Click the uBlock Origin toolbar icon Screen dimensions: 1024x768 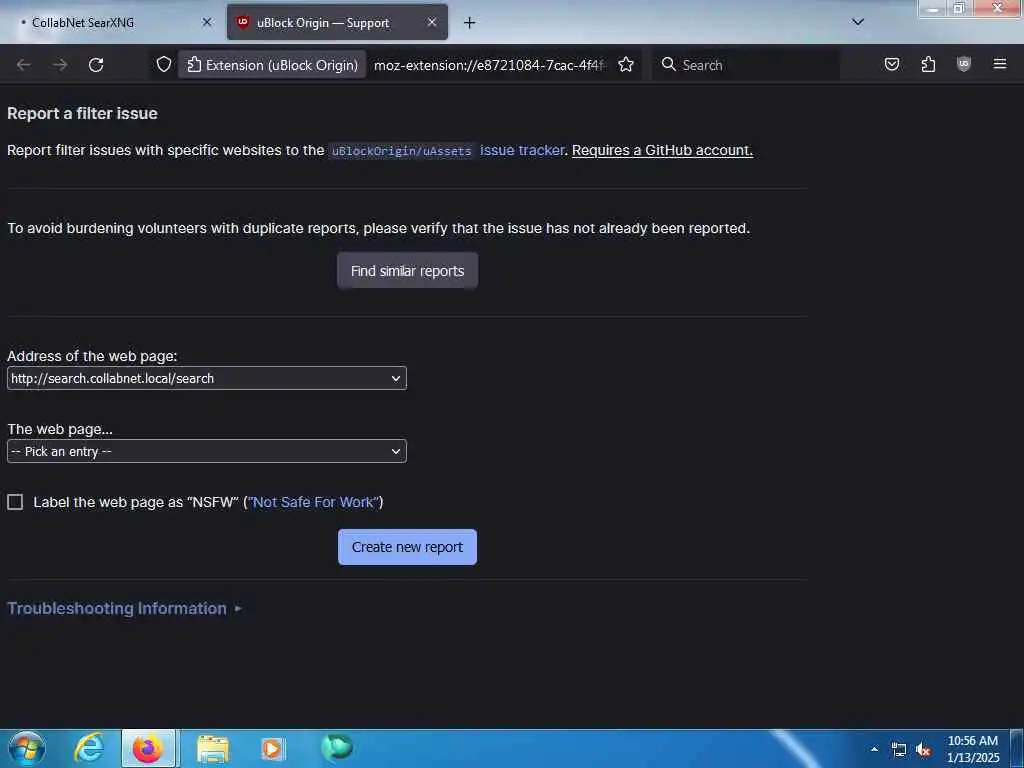(964, 64)
